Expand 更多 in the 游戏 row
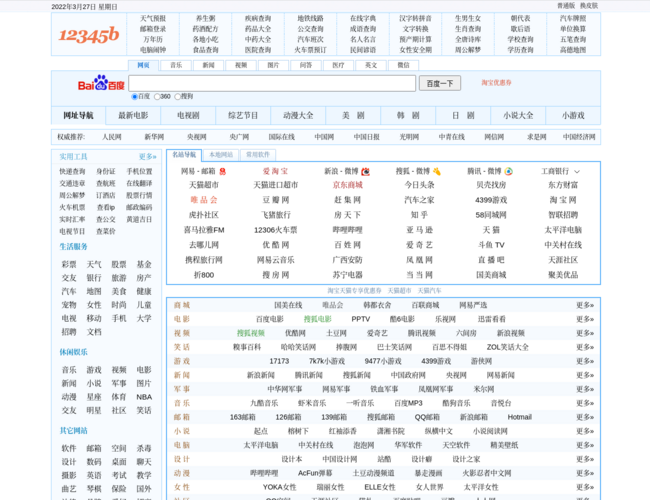Viewport: 650px width, 500px height. [585, 361]
